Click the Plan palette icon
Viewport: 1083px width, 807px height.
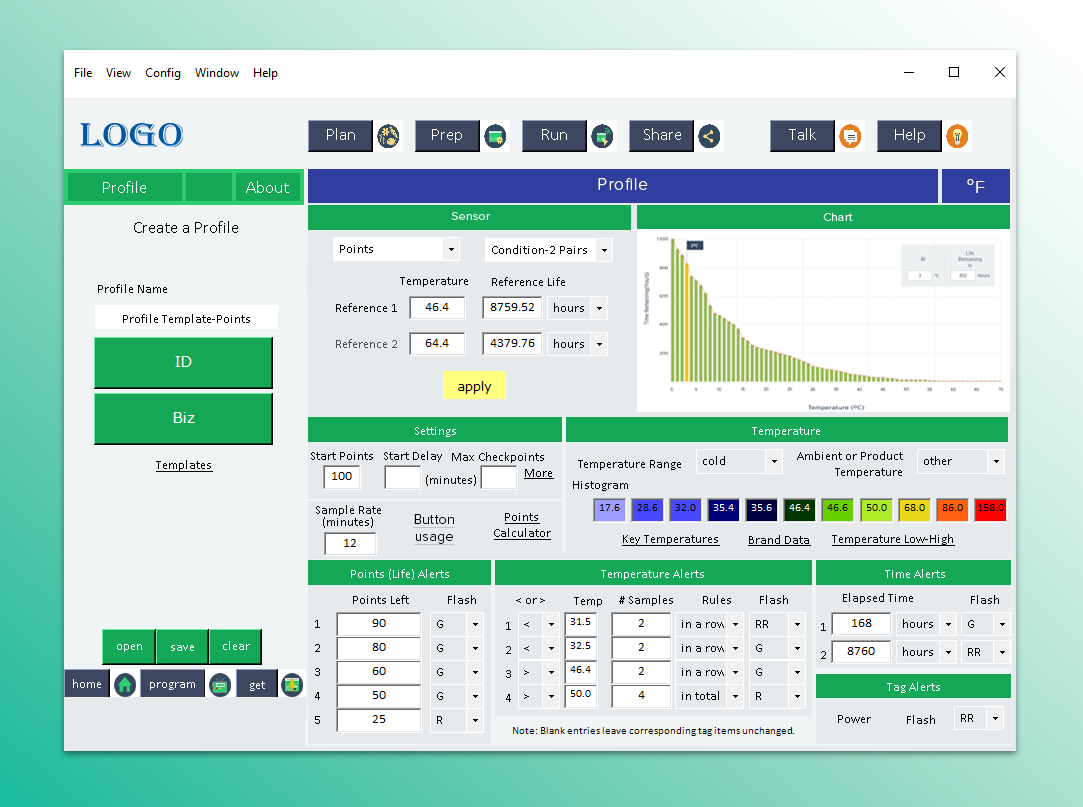click(x=389, y=136)
